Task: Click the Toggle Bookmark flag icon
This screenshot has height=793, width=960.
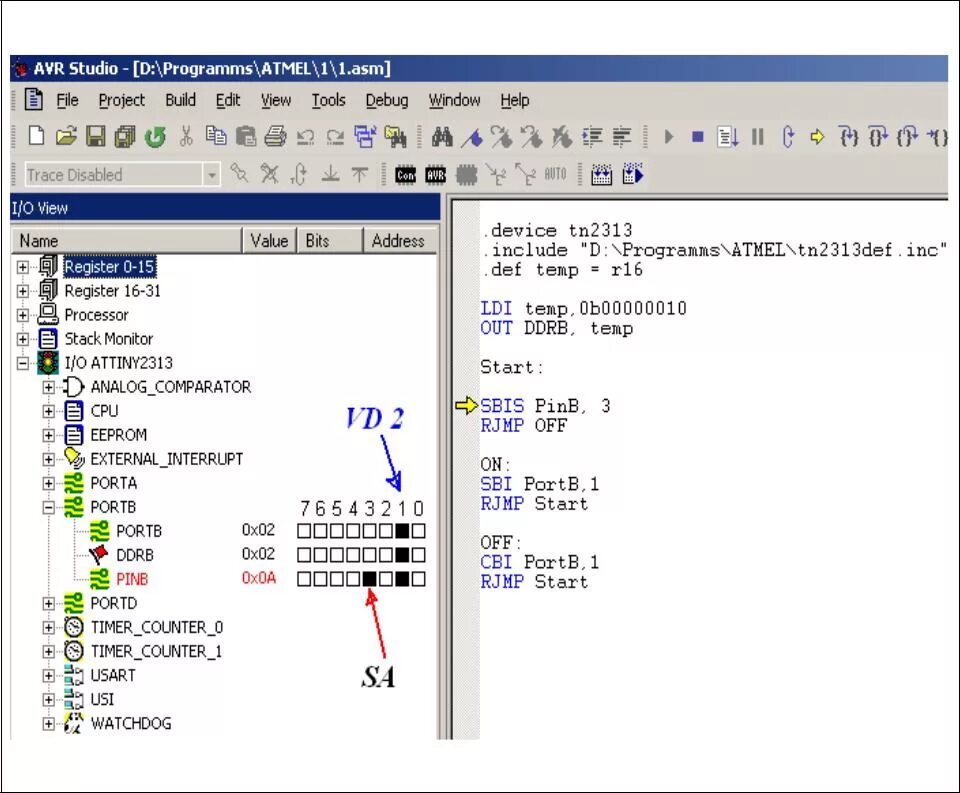Action: click(471, 137)
